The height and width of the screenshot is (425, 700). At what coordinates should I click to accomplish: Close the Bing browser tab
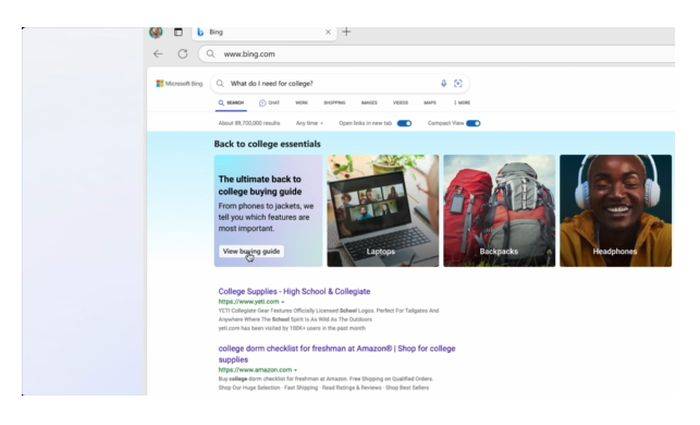pyautogui.click(x=328, y=32)
